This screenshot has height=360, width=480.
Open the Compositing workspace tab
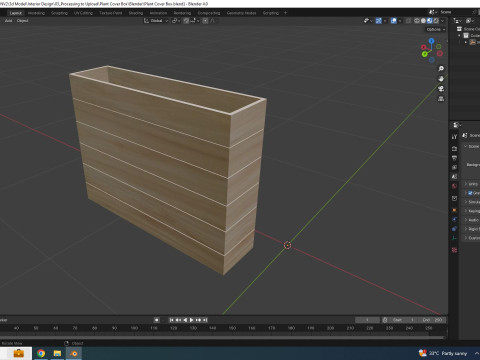(209, 13)
